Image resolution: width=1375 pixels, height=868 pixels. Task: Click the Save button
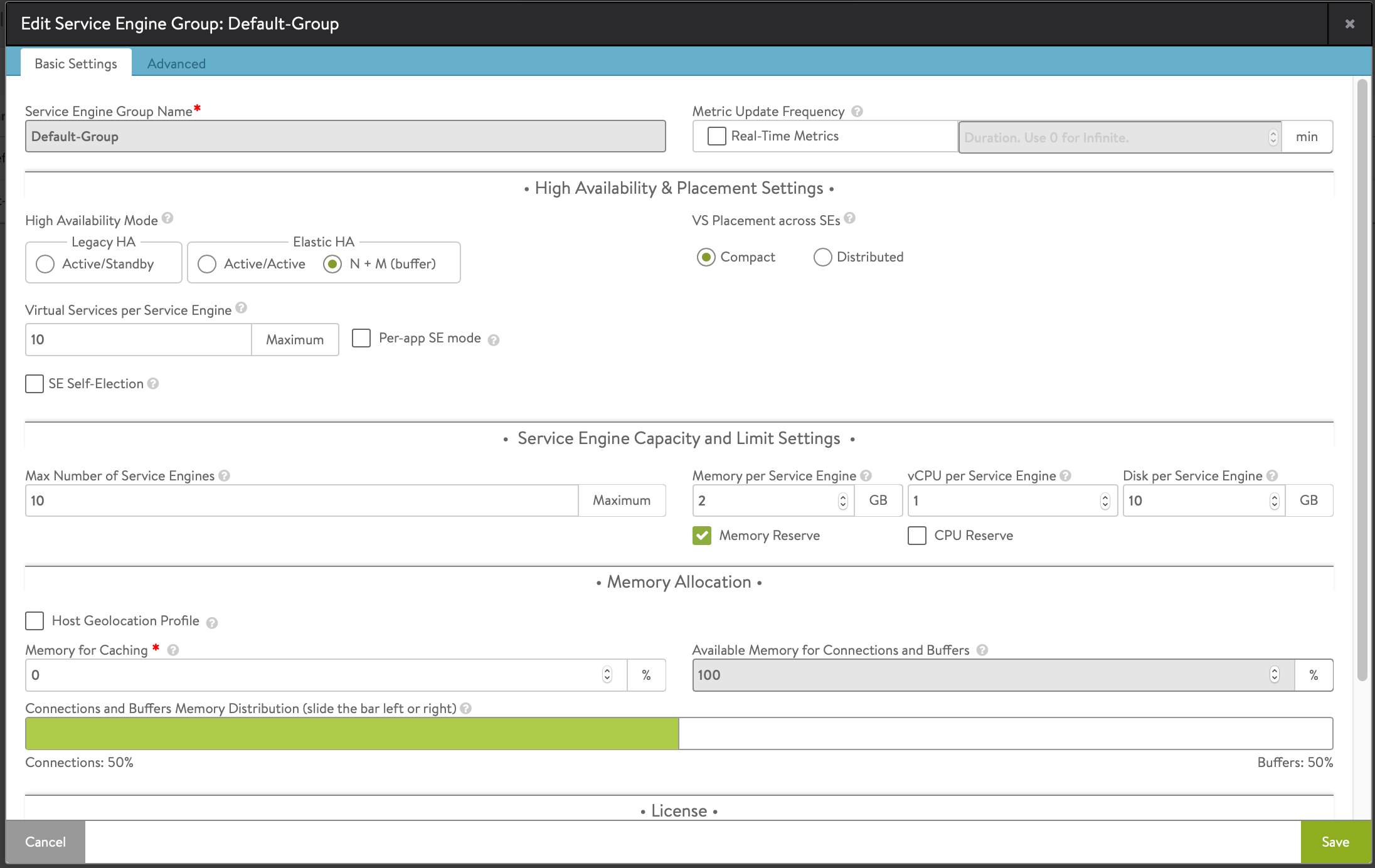(1335, 842)
